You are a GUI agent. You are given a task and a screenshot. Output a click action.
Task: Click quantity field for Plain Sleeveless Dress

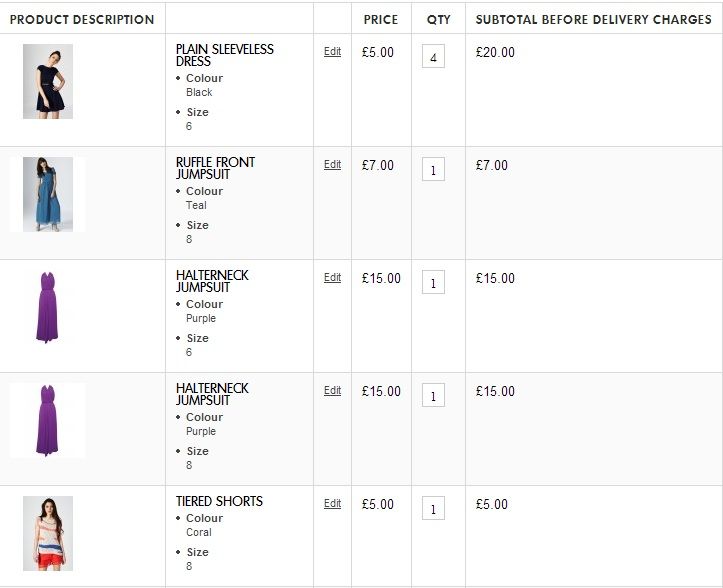pyautogui.click(x=433, y=58)
